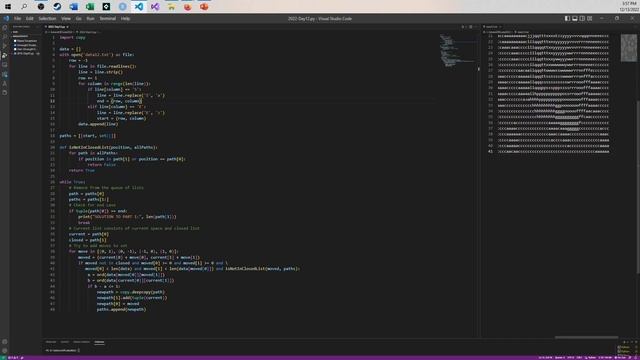Click the VS Code logo in the title bar
640x360 pixels.
pos(6,18)
